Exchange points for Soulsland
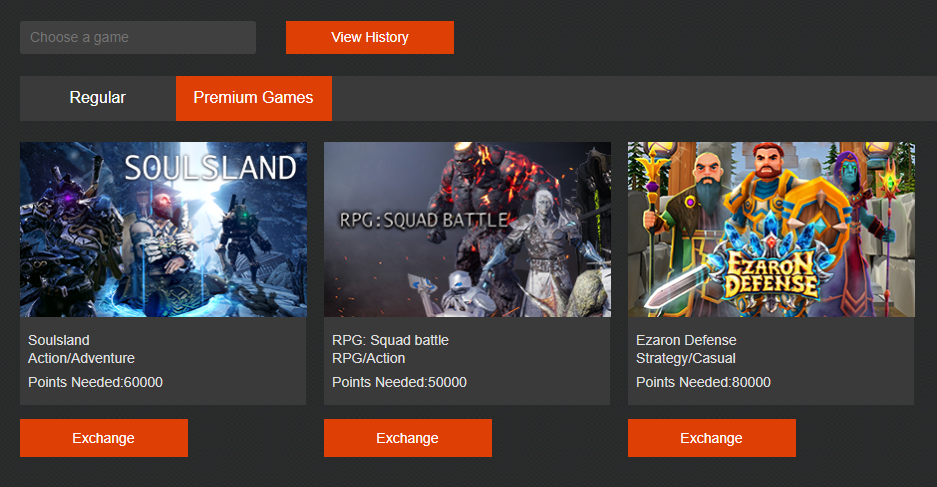This screenshot has width=937, height=487. pyautogui.click(x=104, y=438)
